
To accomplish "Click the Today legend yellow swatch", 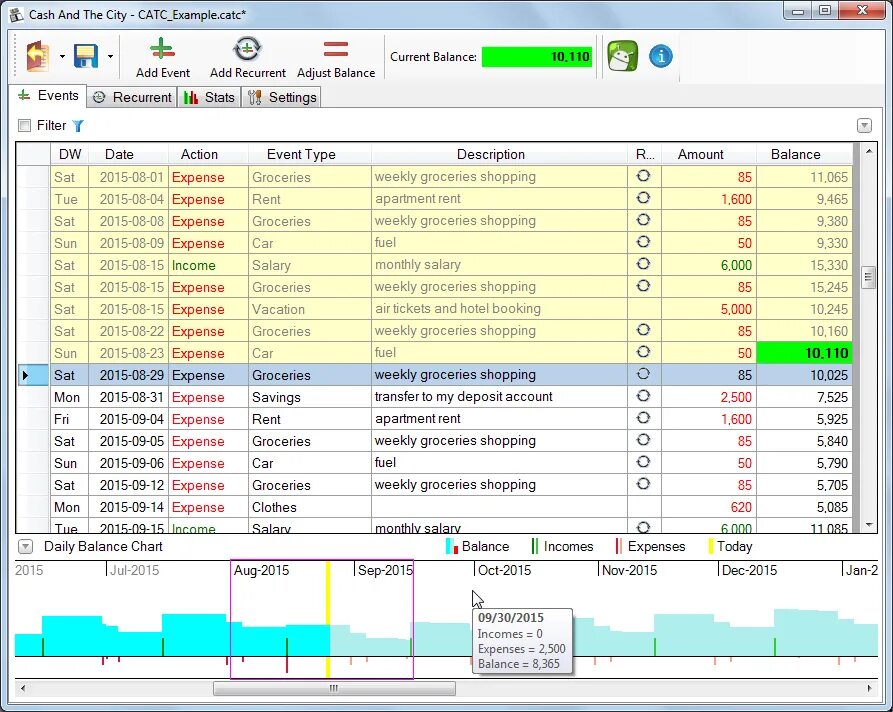I will (x=711, y=547).
